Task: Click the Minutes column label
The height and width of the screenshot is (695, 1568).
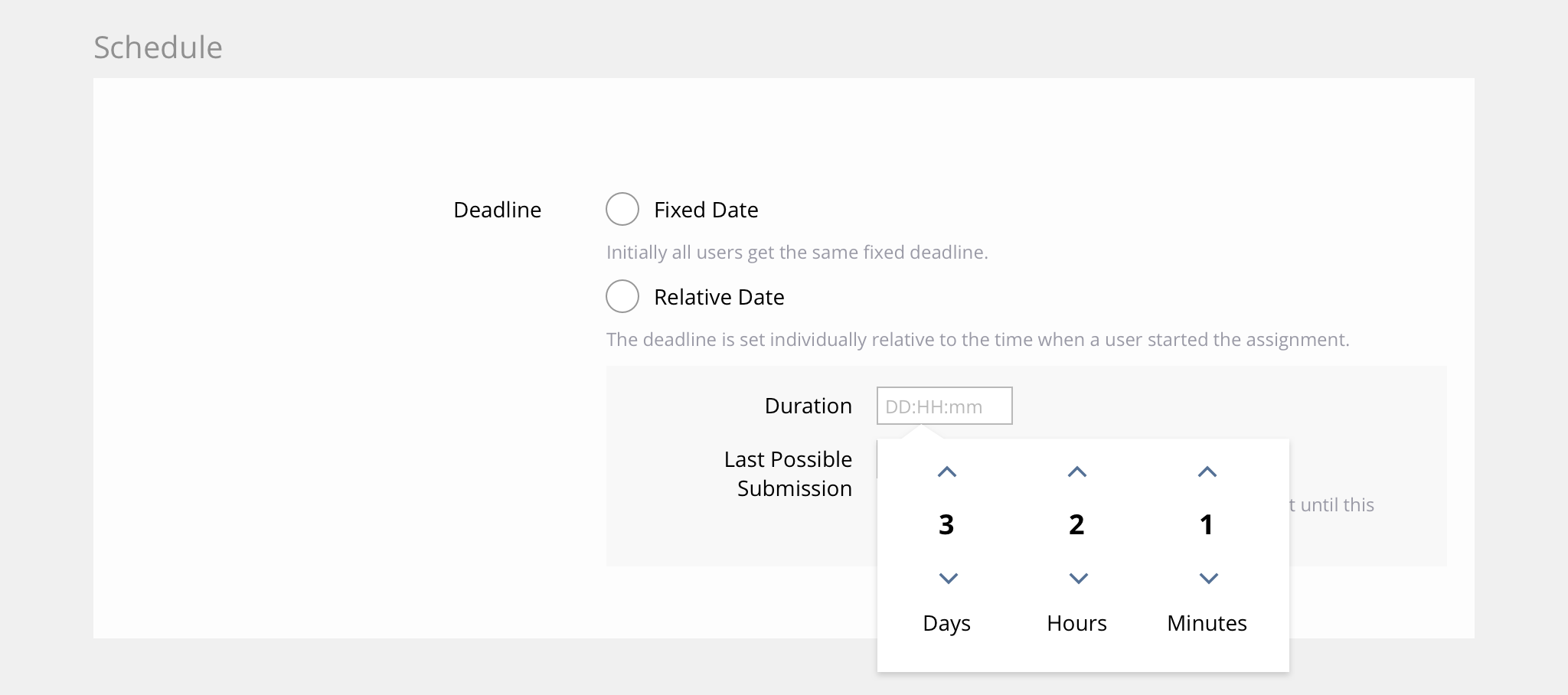Action: point(1207,623)
